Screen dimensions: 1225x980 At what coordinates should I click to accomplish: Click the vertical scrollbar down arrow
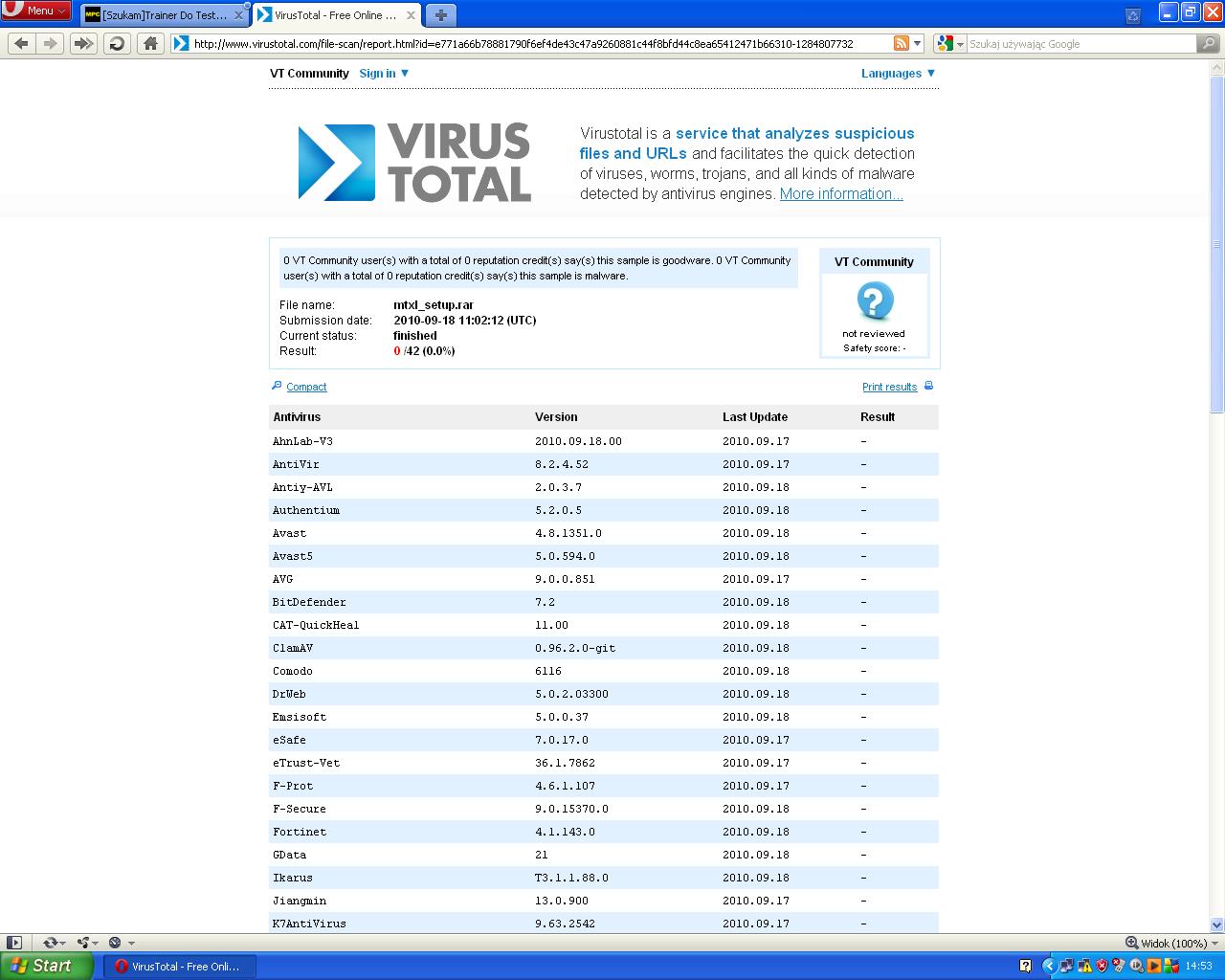tap(1216, 924)
